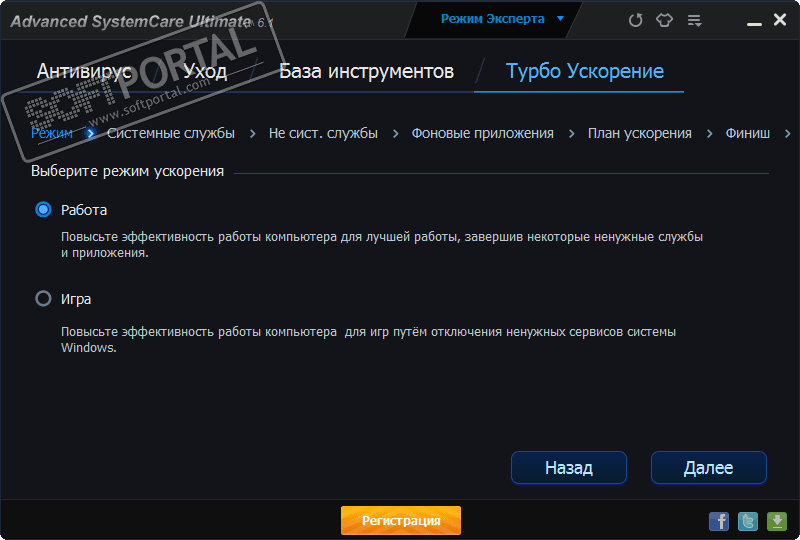Go to the Режим step

pyautogui.click(x=52, y=133)
